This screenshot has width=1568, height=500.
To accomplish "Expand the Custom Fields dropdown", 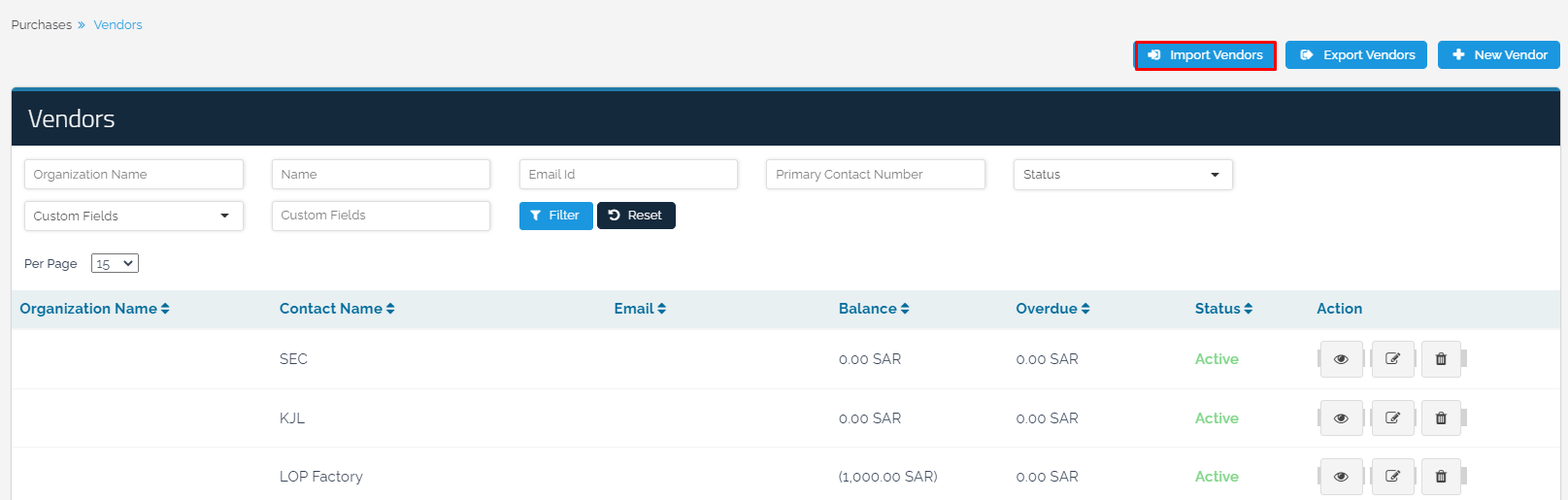I will (x=133, y=216).
